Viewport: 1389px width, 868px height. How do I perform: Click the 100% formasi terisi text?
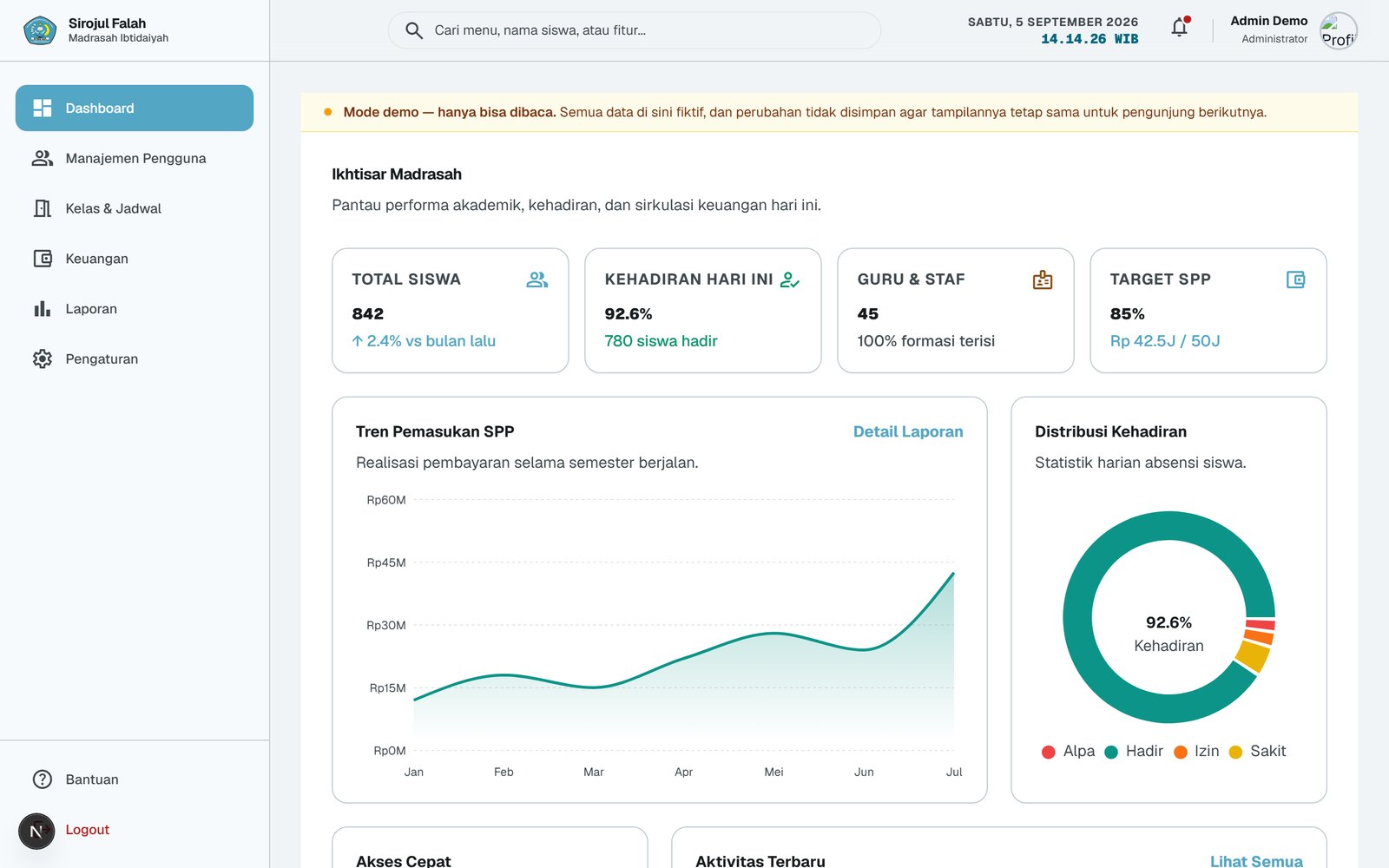(926, 341)
